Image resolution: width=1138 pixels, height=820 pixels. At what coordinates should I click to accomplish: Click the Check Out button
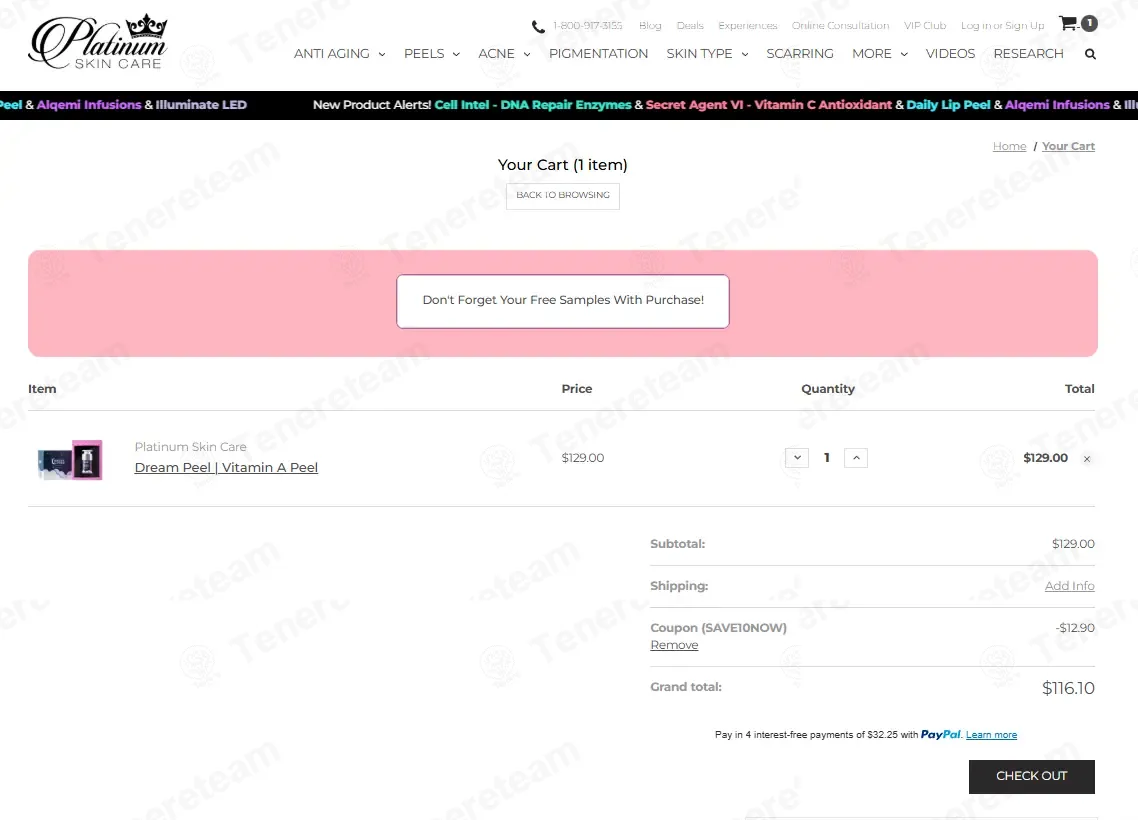tap(1031, 776)
